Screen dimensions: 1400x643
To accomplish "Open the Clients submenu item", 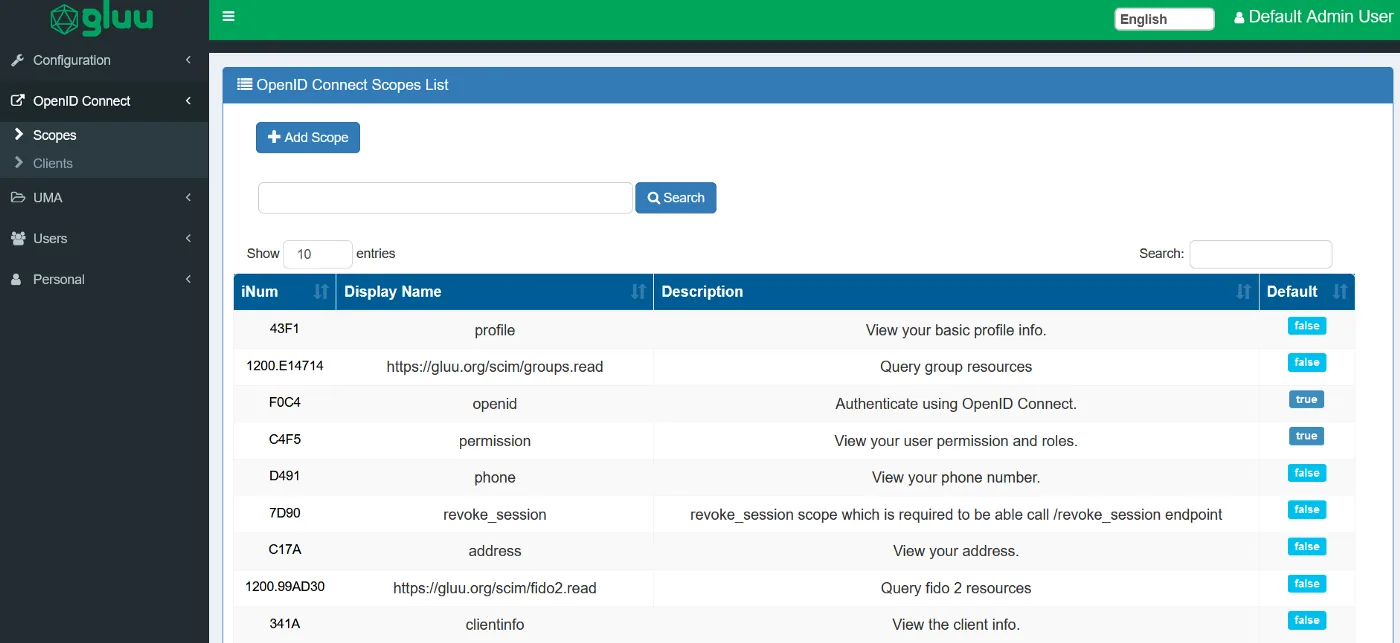I will pos(52,163).
